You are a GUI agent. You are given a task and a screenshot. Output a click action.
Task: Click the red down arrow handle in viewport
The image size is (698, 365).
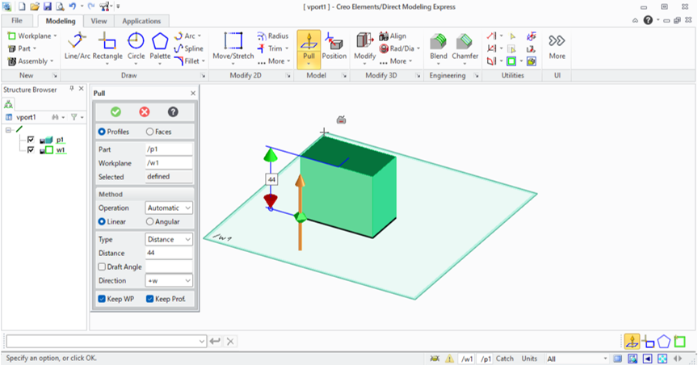[x=271, y=200]
